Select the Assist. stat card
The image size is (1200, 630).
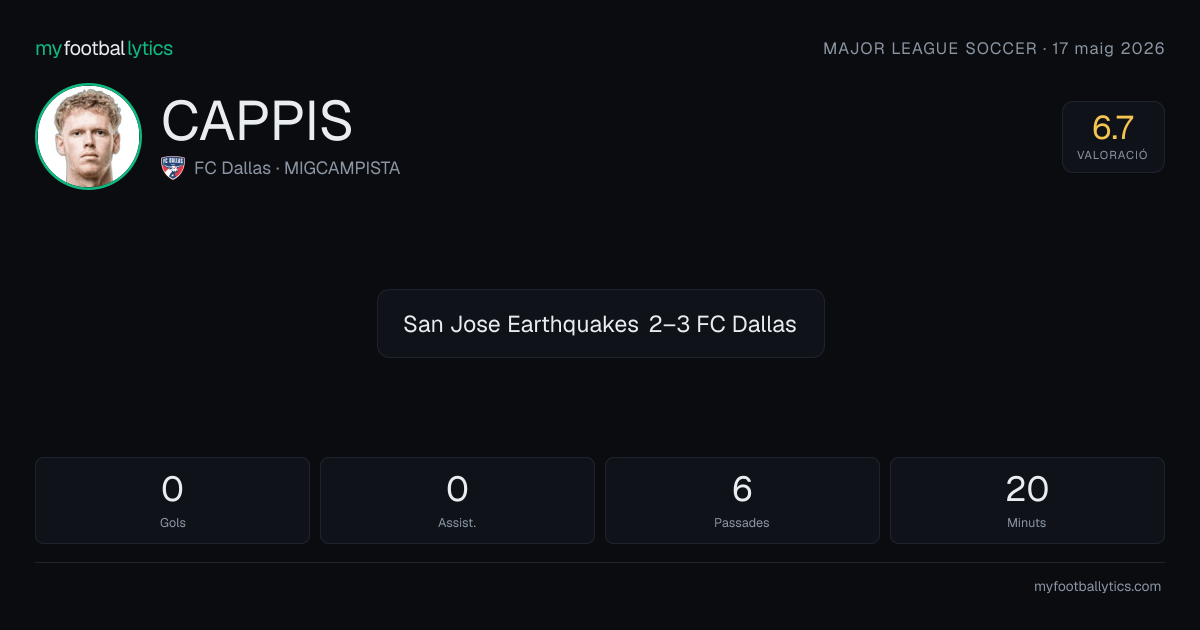[457, 500]
